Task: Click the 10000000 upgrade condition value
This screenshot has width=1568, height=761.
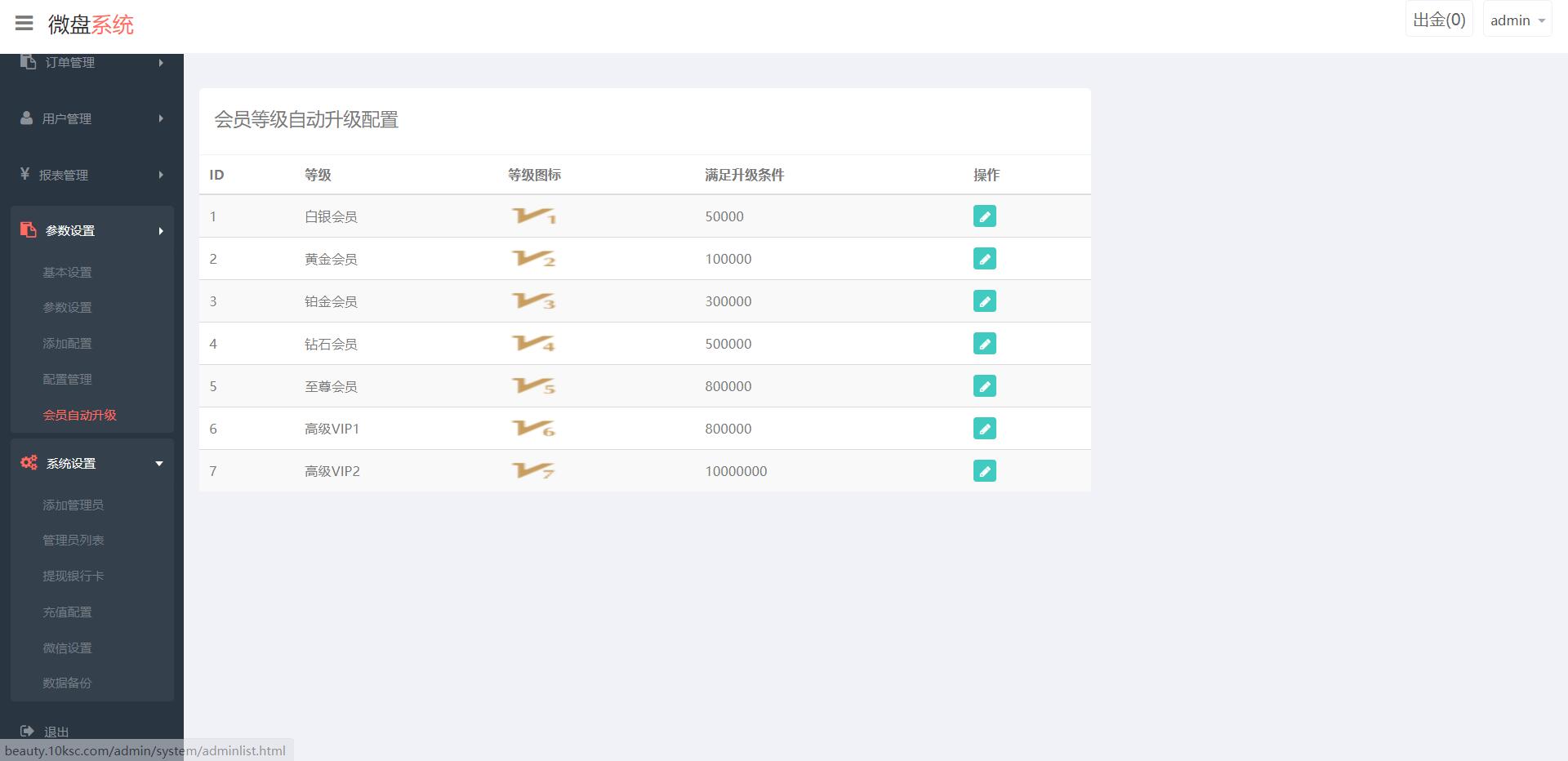Action: (x=736, y=471)
